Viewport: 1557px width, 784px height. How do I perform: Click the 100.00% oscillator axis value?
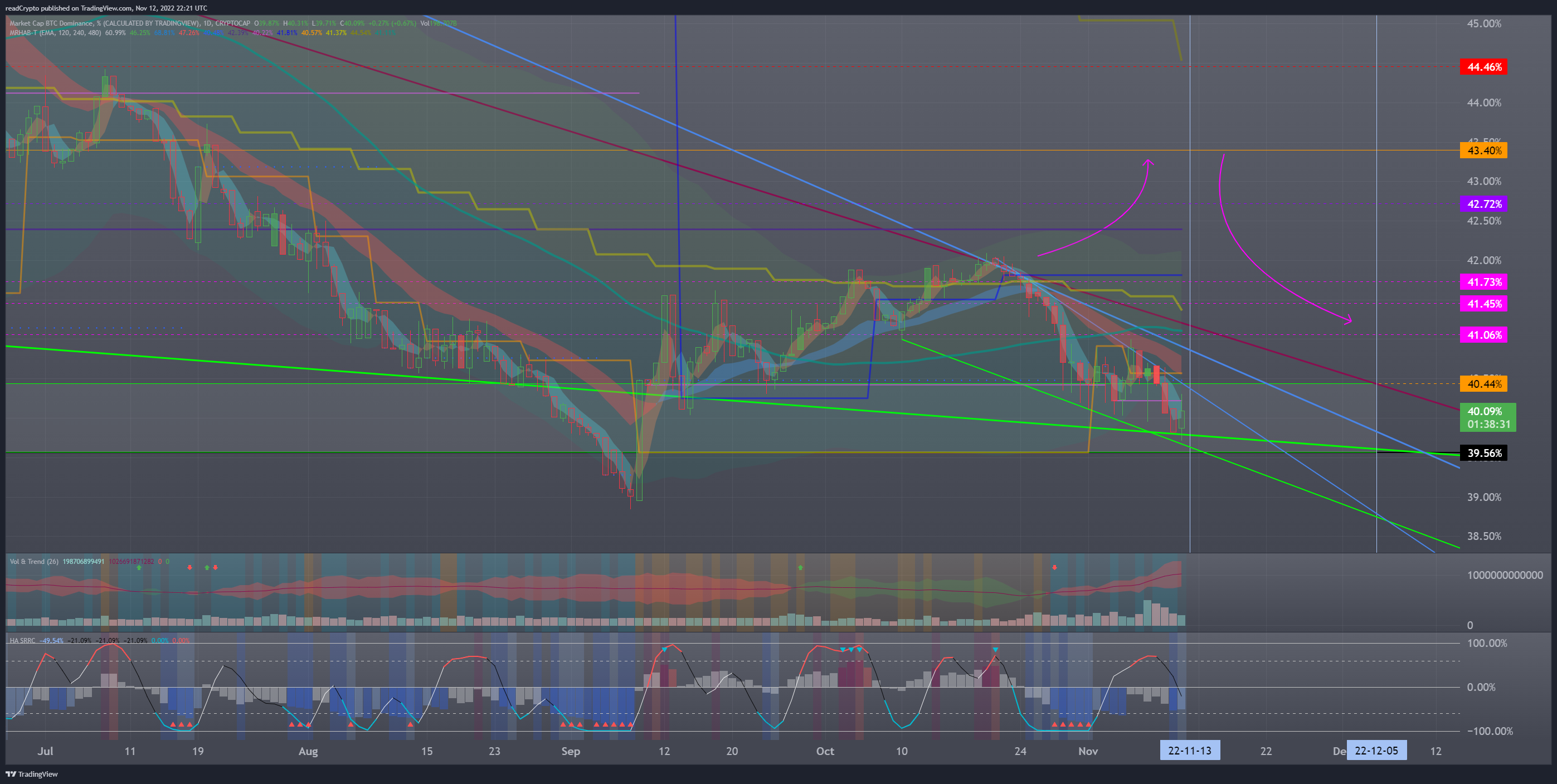click(1487, 642)
